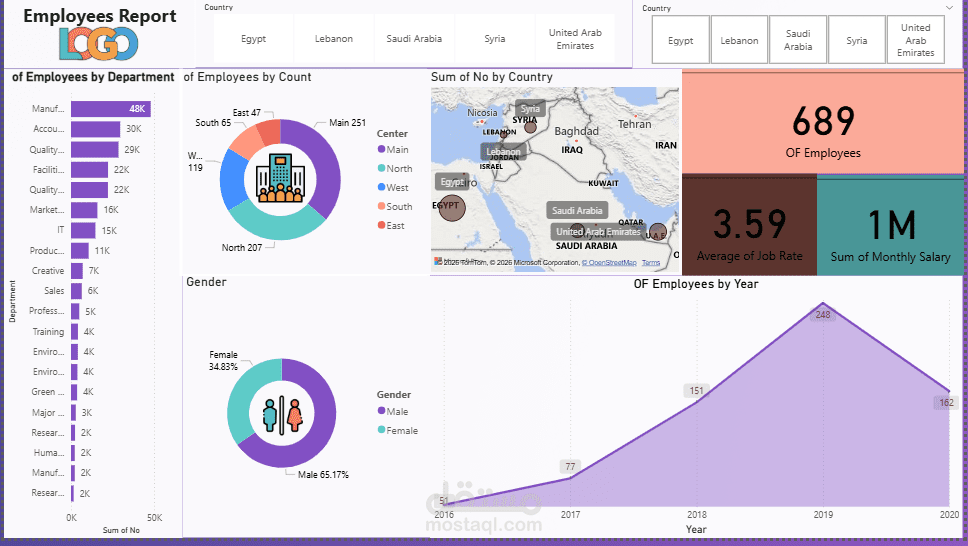Click the North legend color marker
Viewport: 968px width, 546px height.
tap(382, 168)
